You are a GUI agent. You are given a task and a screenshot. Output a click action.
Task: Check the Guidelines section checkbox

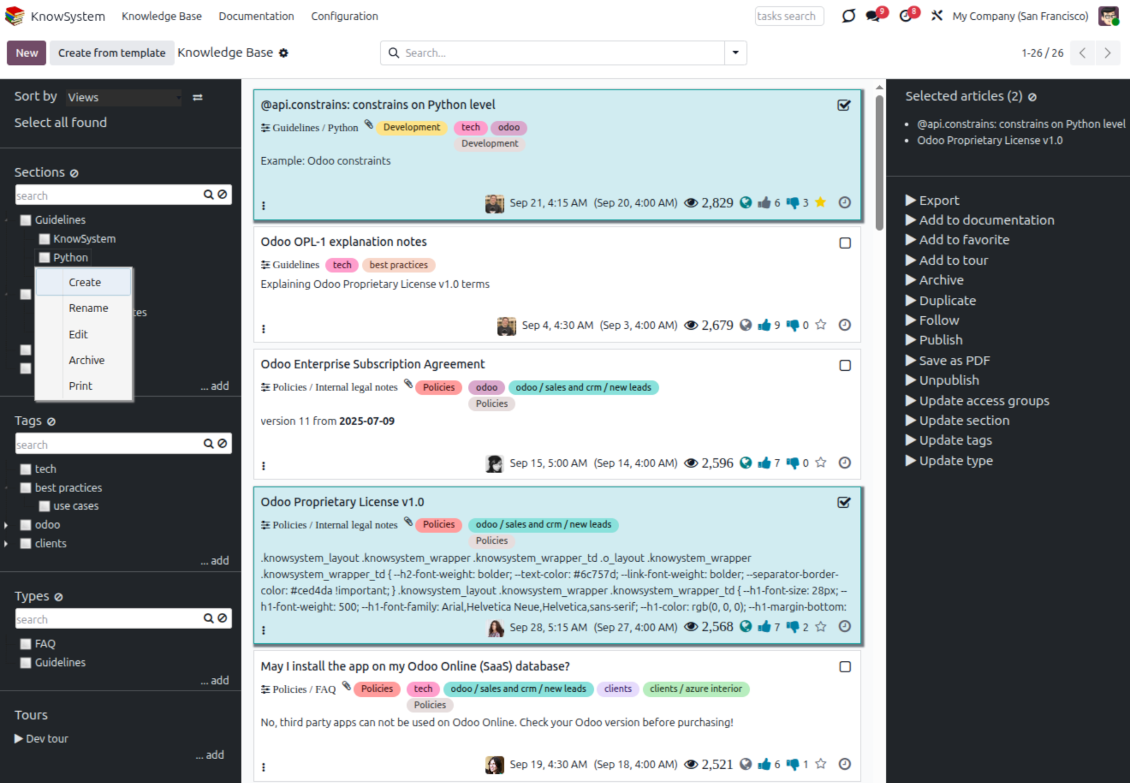click(26, 220)
